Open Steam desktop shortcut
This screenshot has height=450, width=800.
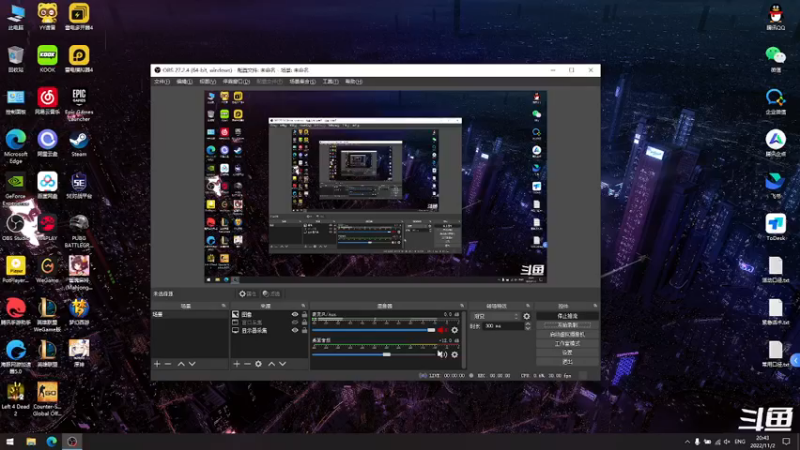coord(79,144)
